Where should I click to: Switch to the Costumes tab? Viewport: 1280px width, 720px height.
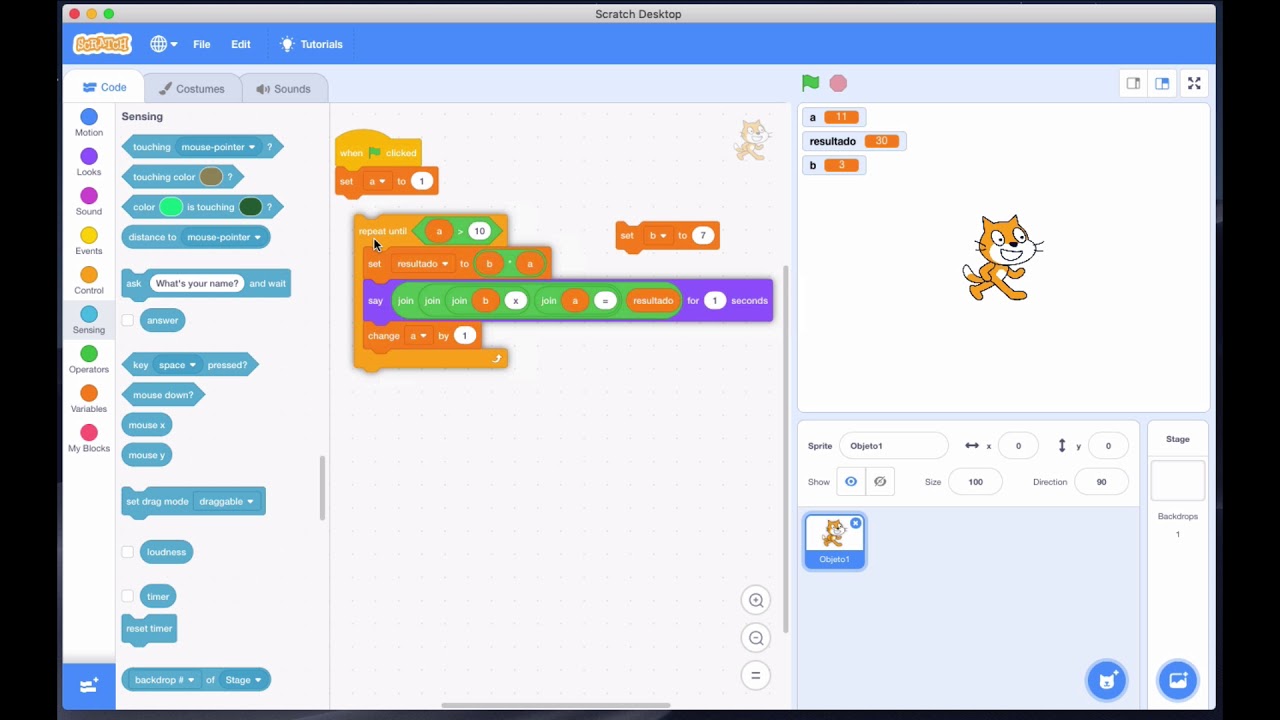[191, 88]
